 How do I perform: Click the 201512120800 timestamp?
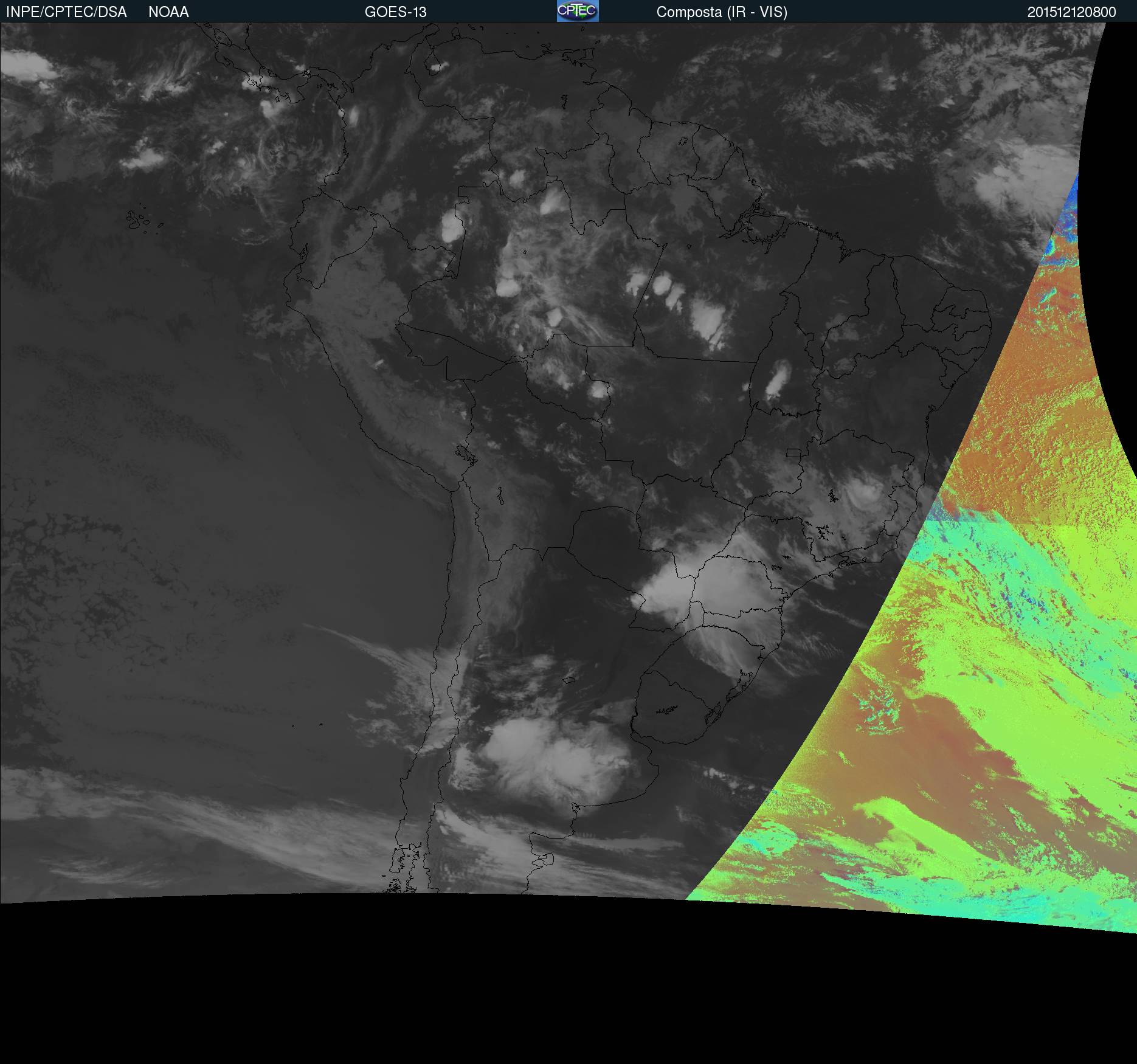pos(1072,12)
